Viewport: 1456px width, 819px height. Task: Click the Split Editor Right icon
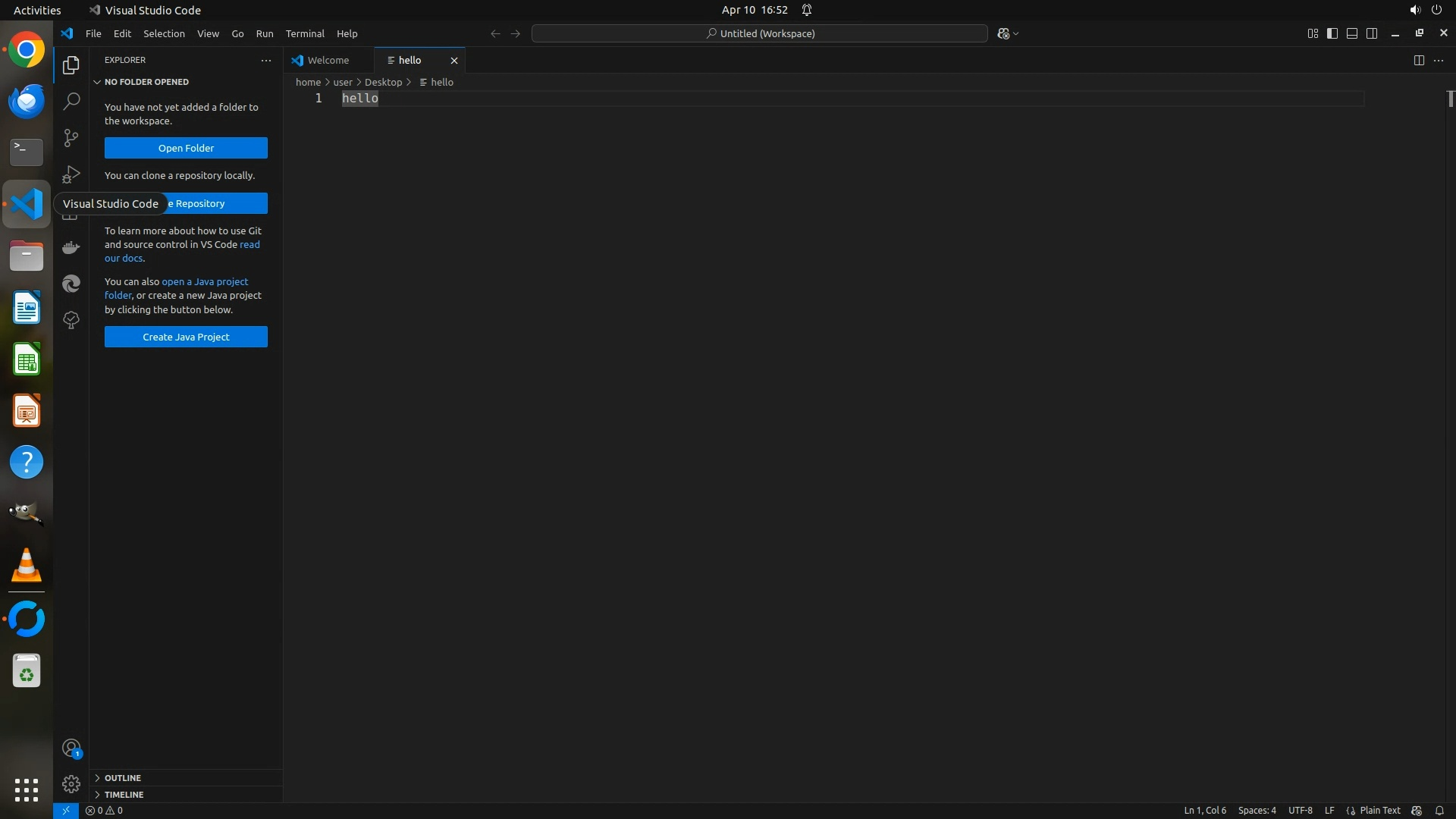1418,60
